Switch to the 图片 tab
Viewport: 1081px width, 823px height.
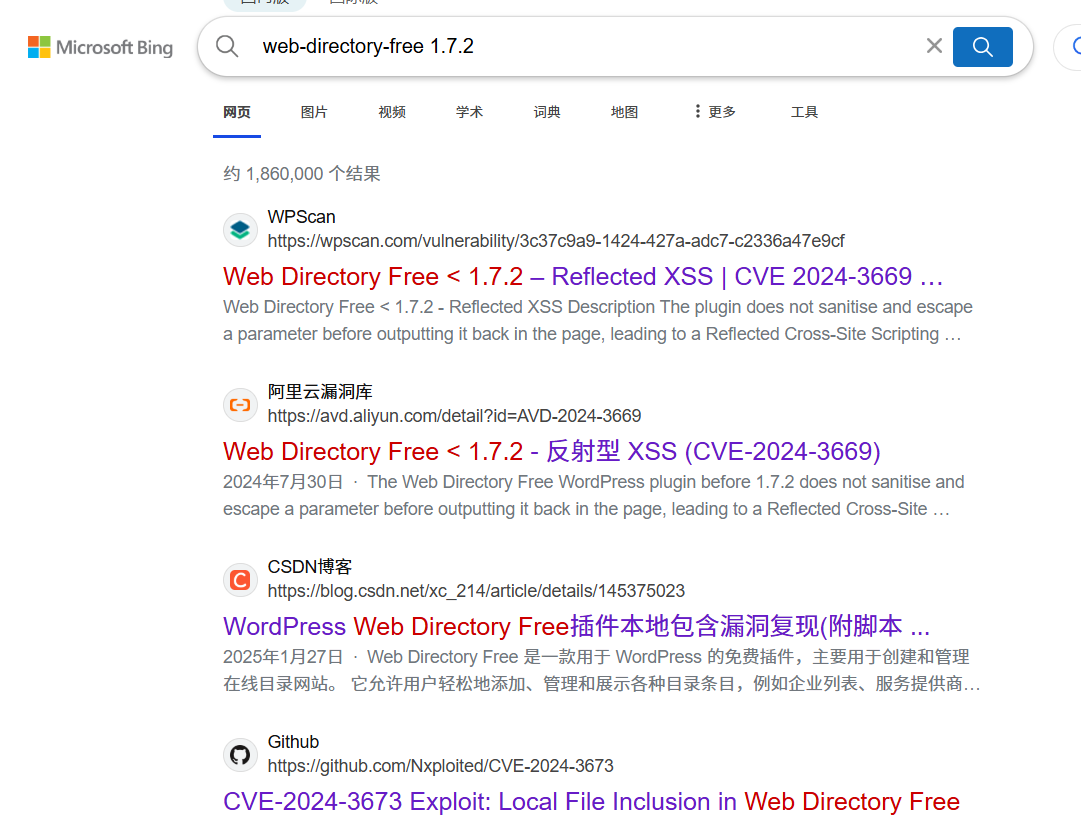point(314,111)
